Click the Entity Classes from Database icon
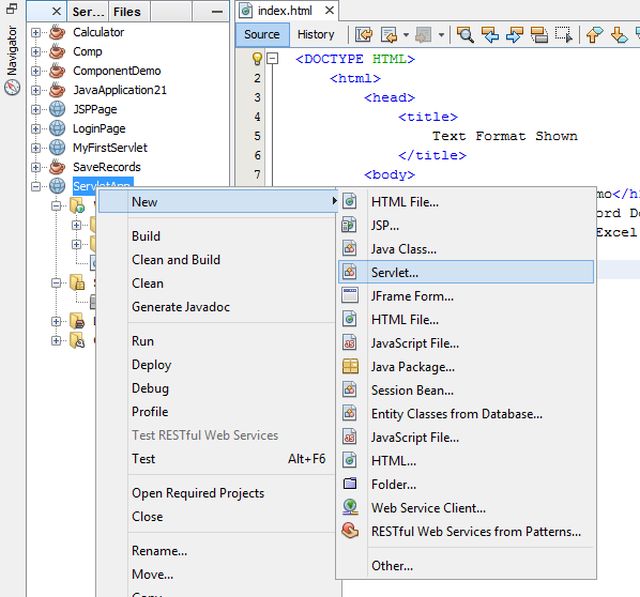 click(349, 413)
